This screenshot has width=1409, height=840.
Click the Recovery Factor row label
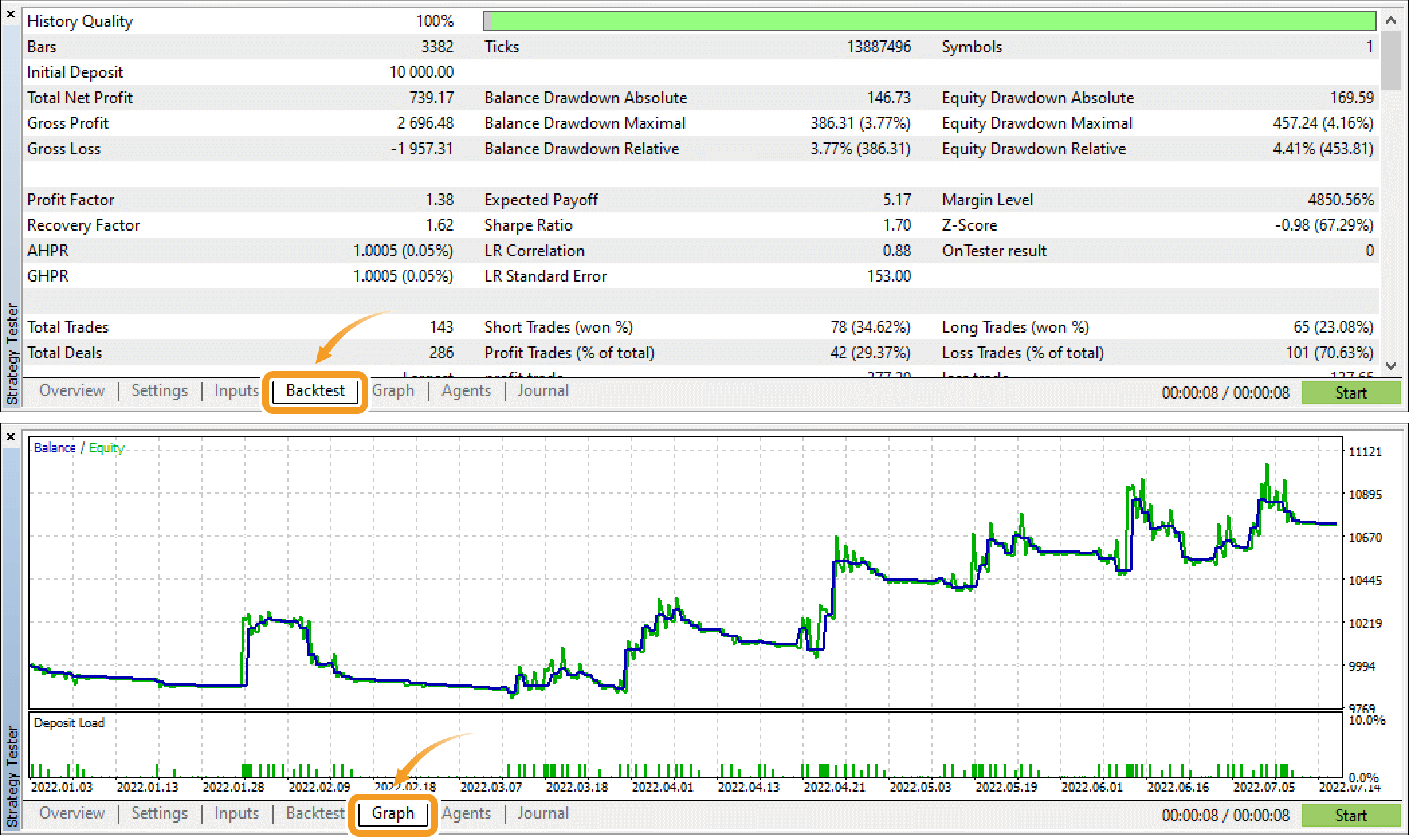(83, 225)
